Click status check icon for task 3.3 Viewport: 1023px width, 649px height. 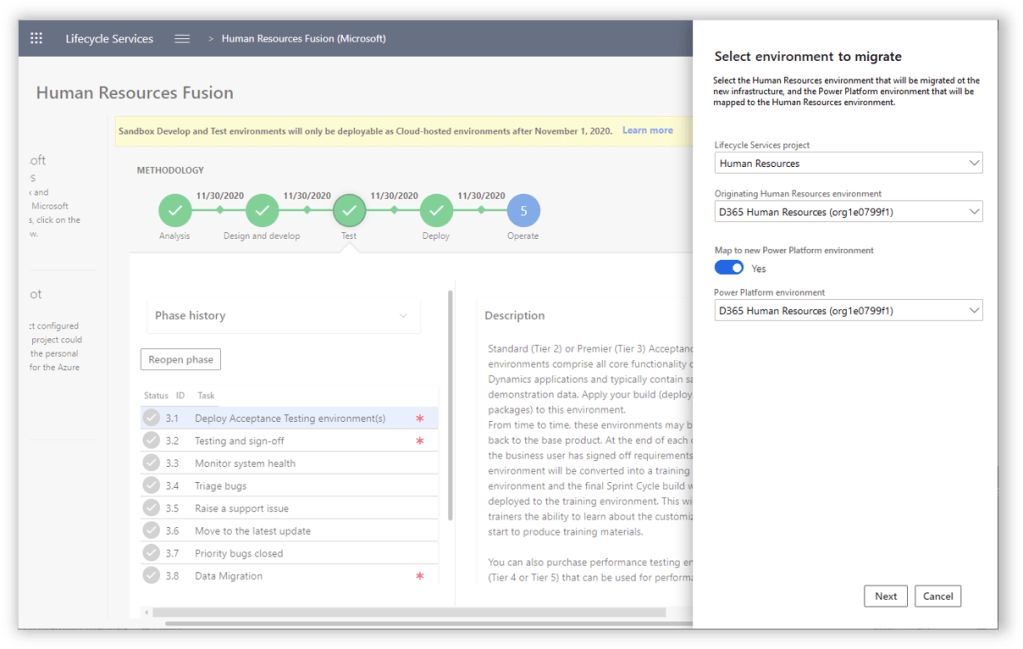point(151,463)
